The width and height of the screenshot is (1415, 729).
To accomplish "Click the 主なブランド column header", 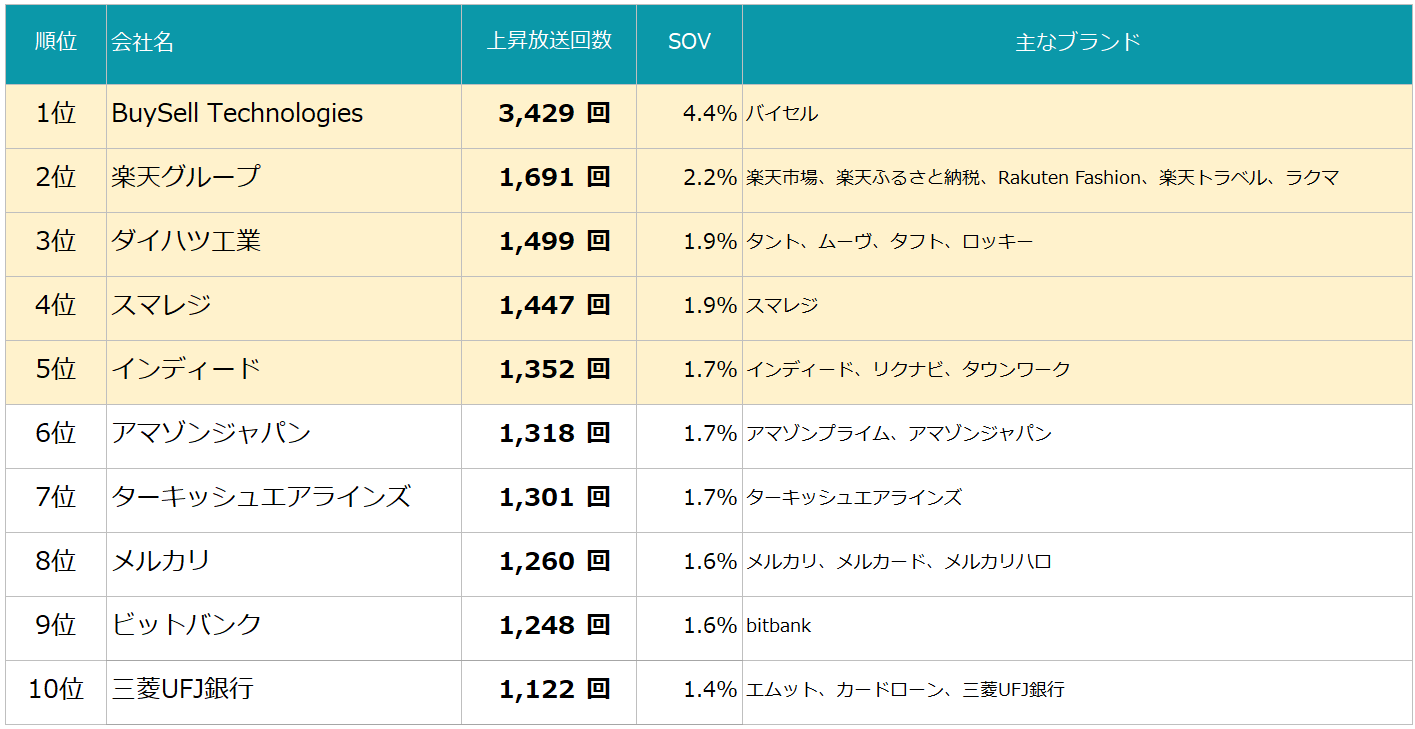I will click(x=1077, y=42).
